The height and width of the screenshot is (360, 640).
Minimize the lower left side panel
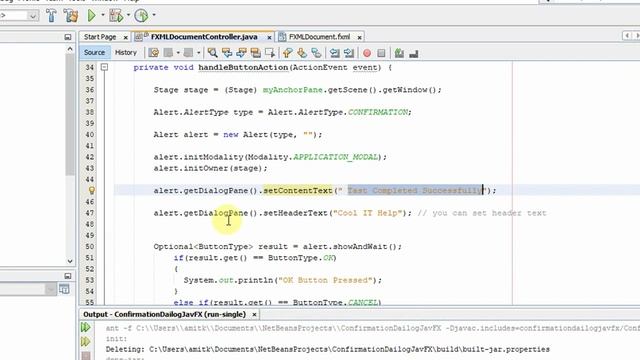click(68, 276)
